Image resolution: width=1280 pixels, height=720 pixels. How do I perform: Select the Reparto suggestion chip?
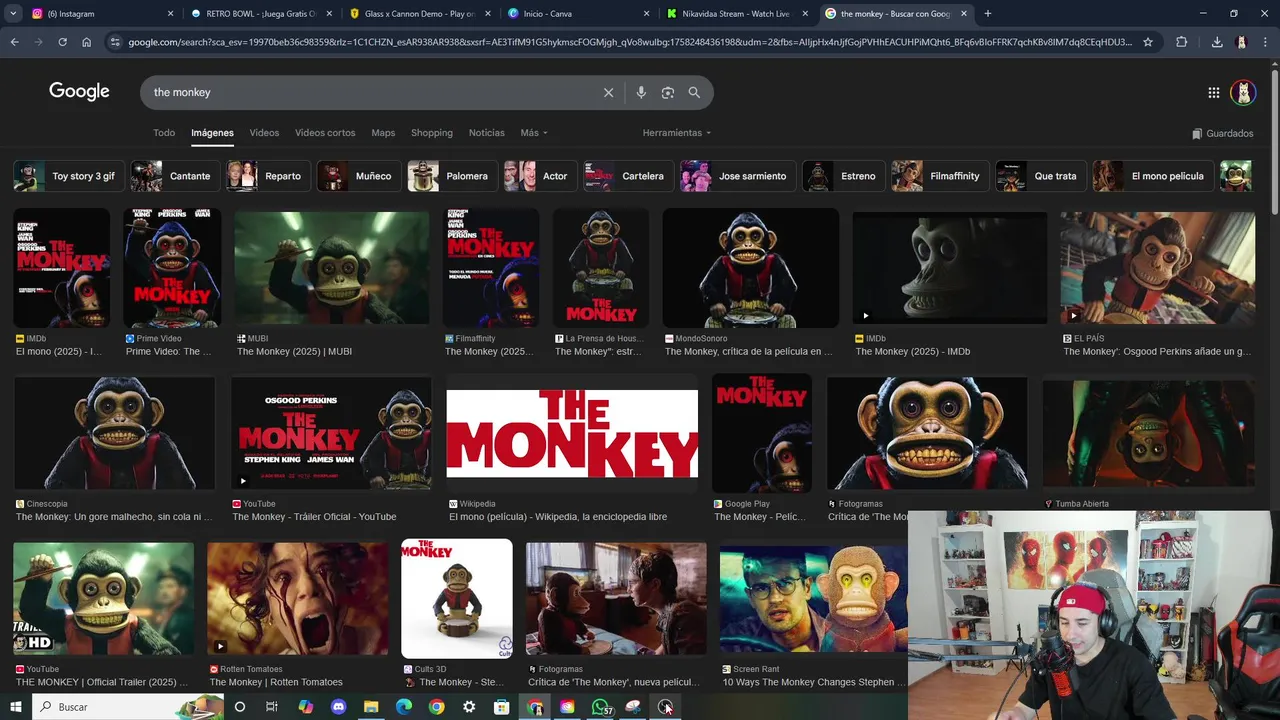click(268, 176)
